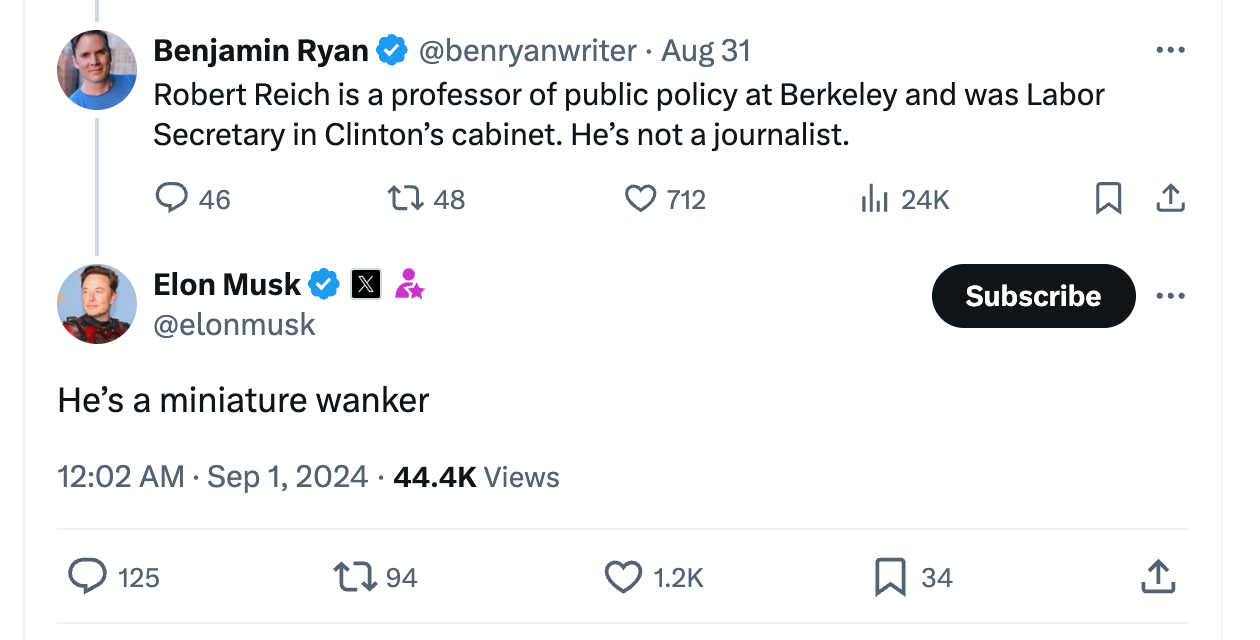Bookmark Benjamin Ryan's tweet
The image size is (1260, 640).
coord(1108,199)
